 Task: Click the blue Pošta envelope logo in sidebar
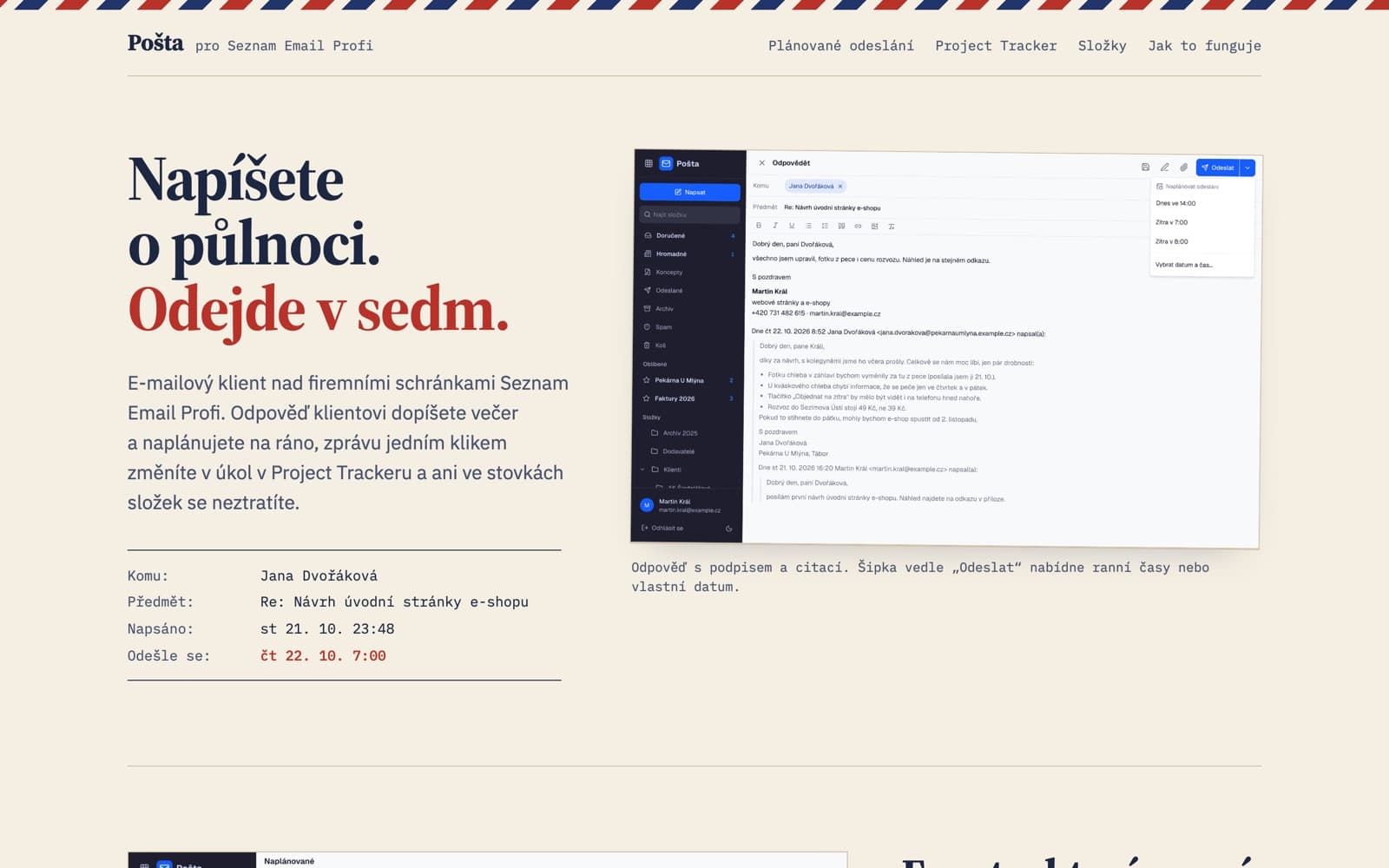666,163
